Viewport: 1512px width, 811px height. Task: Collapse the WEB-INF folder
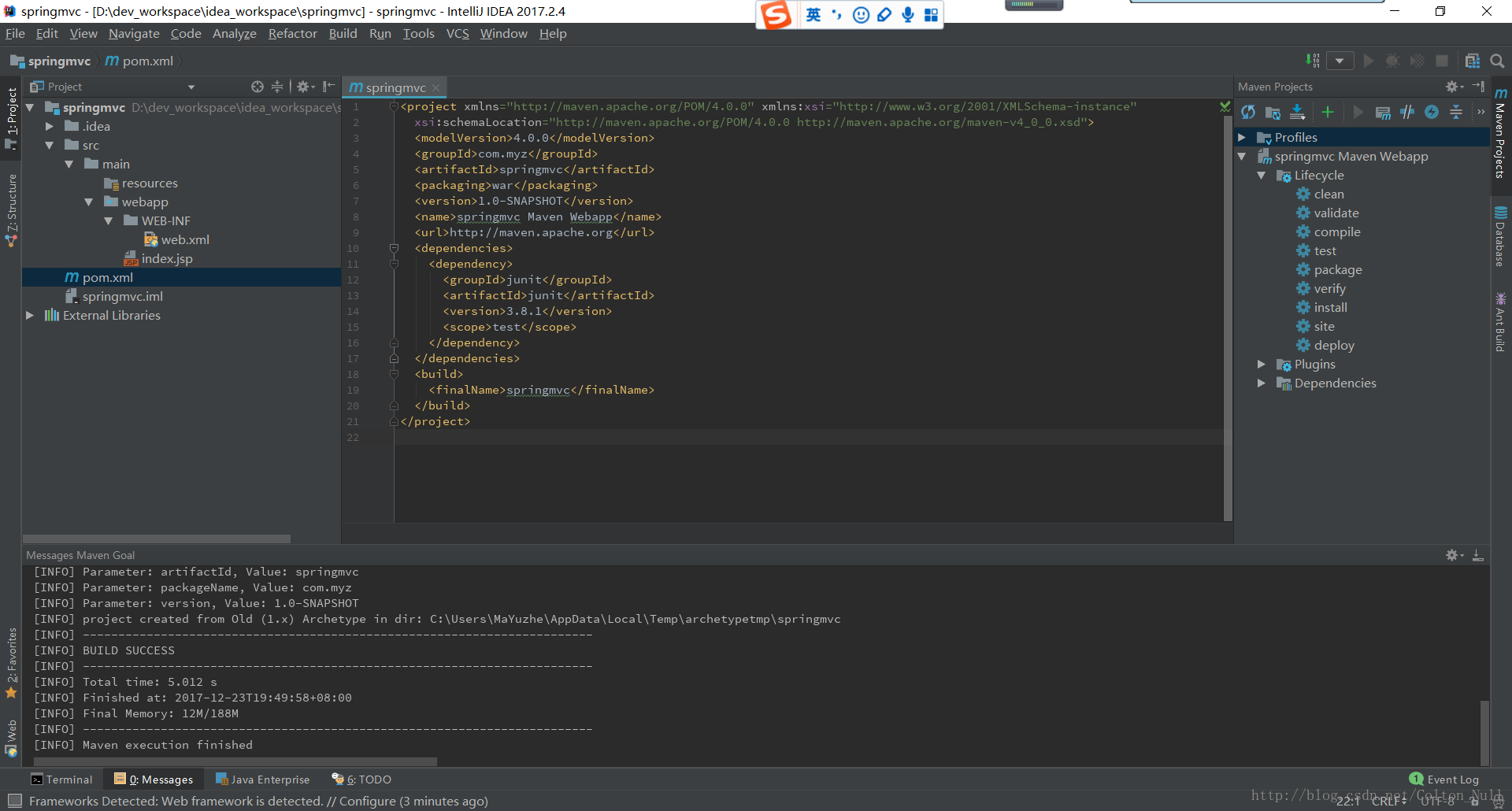(x=109, y=220)
